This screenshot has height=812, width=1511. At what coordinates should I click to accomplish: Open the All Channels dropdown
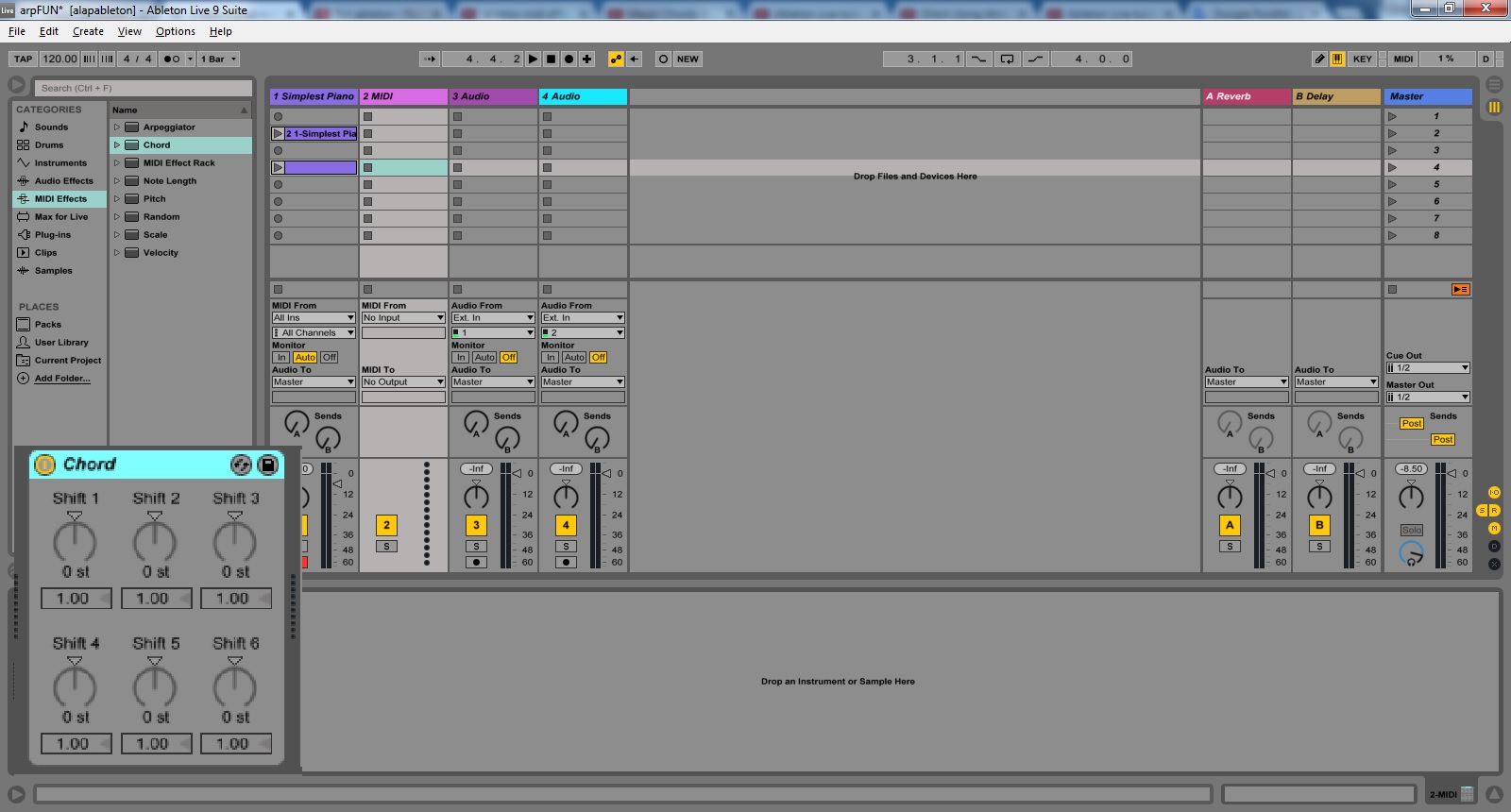[314, 333]
